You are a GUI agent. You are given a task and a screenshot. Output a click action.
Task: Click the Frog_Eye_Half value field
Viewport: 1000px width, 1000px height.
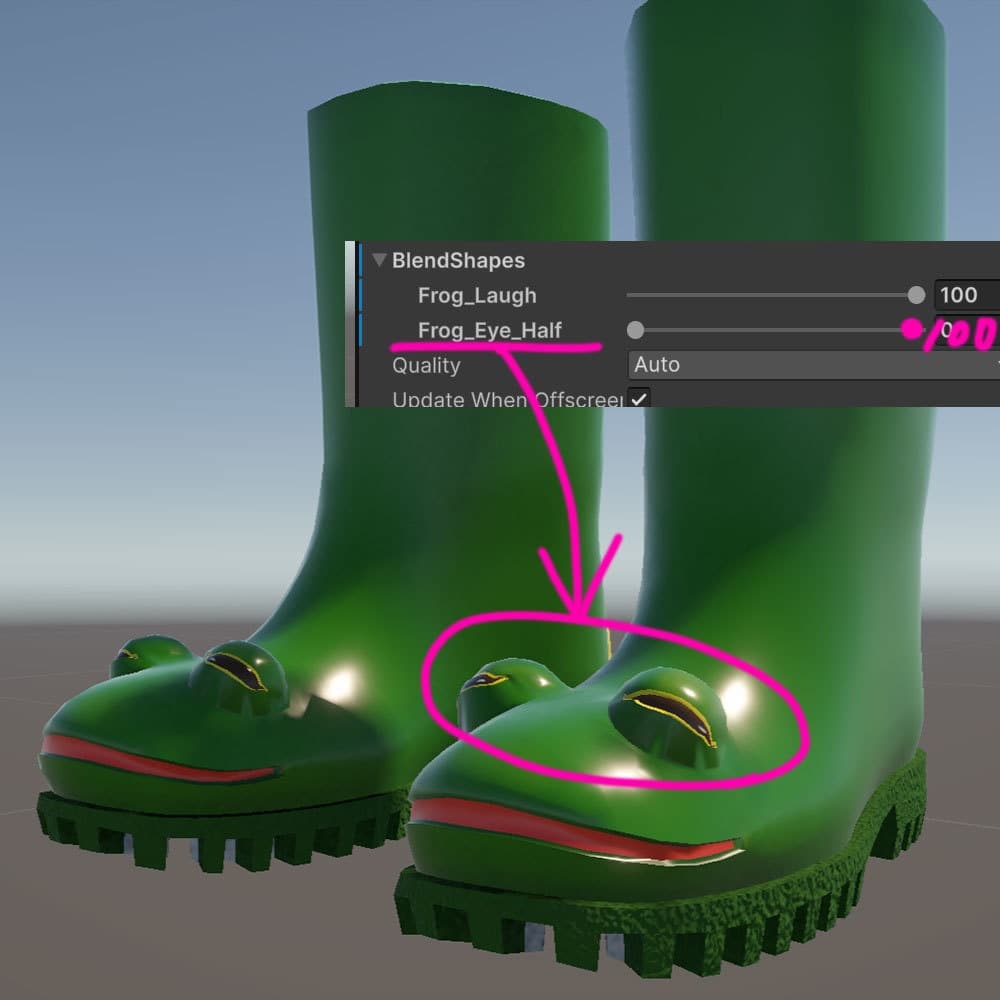(967, 330)
